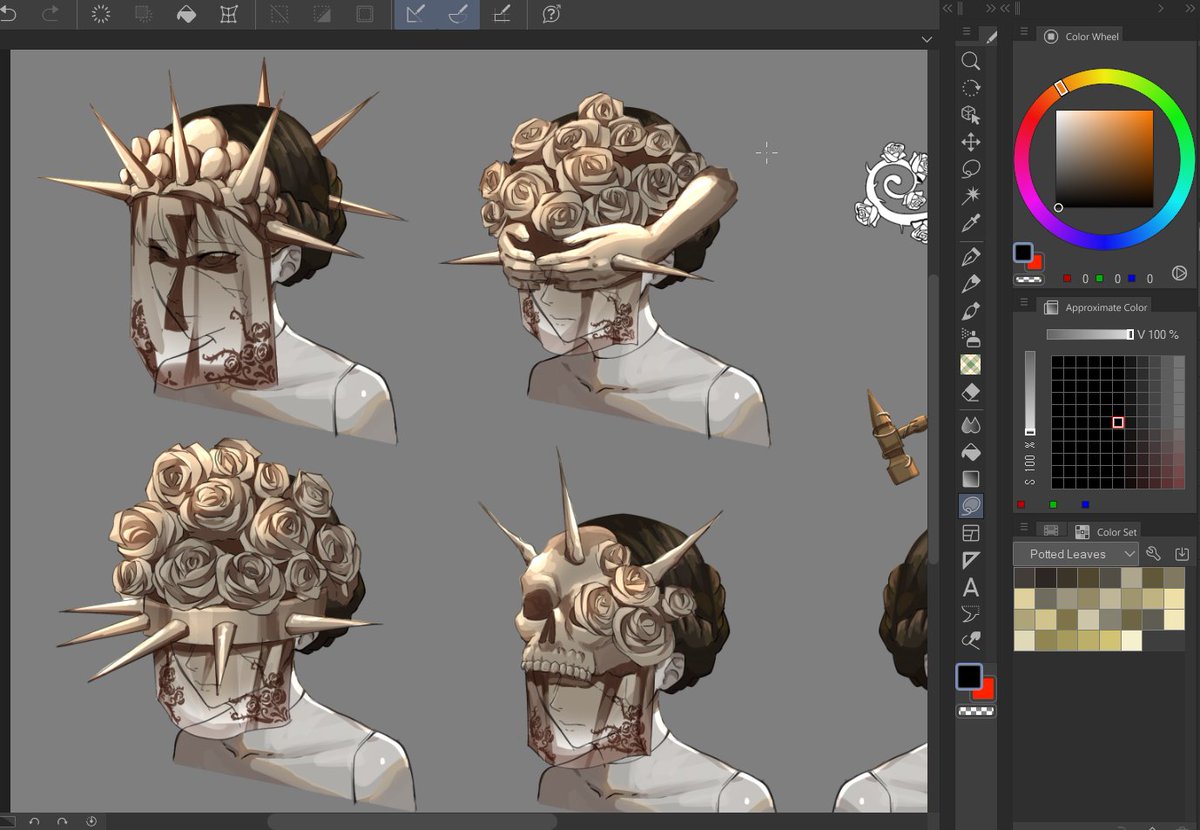Viewport: 1200px width, 830px height.
Task: Open the Potted Leaves palette dropdown
Action: coord(1075,553)
